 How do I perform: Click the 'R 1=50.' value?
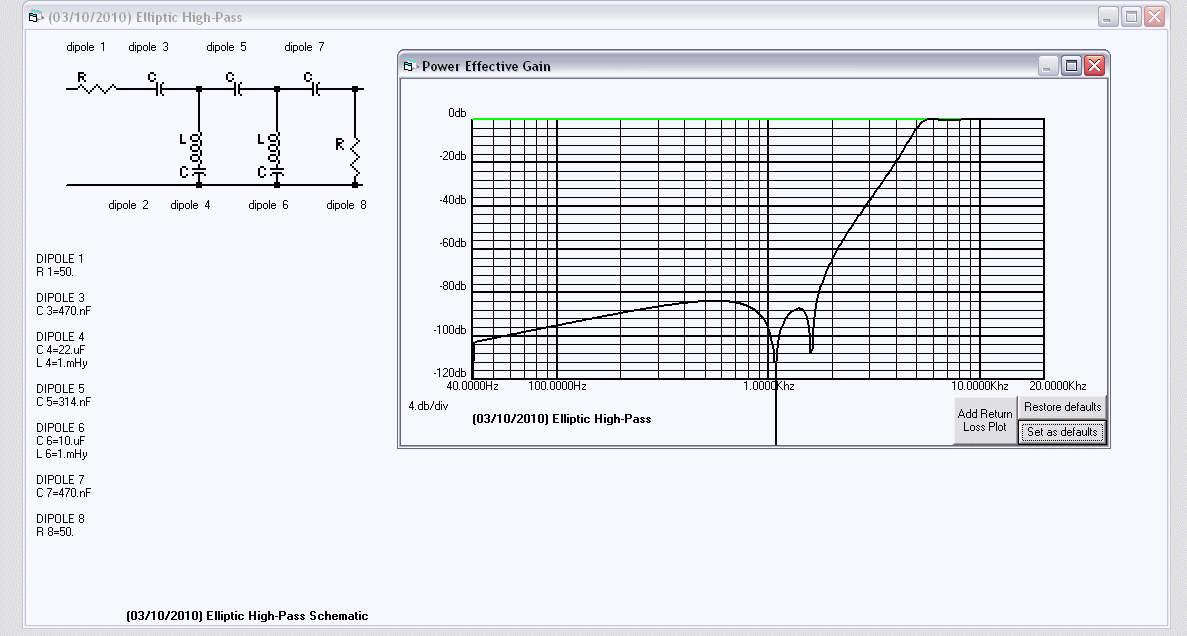click(55, 272)
